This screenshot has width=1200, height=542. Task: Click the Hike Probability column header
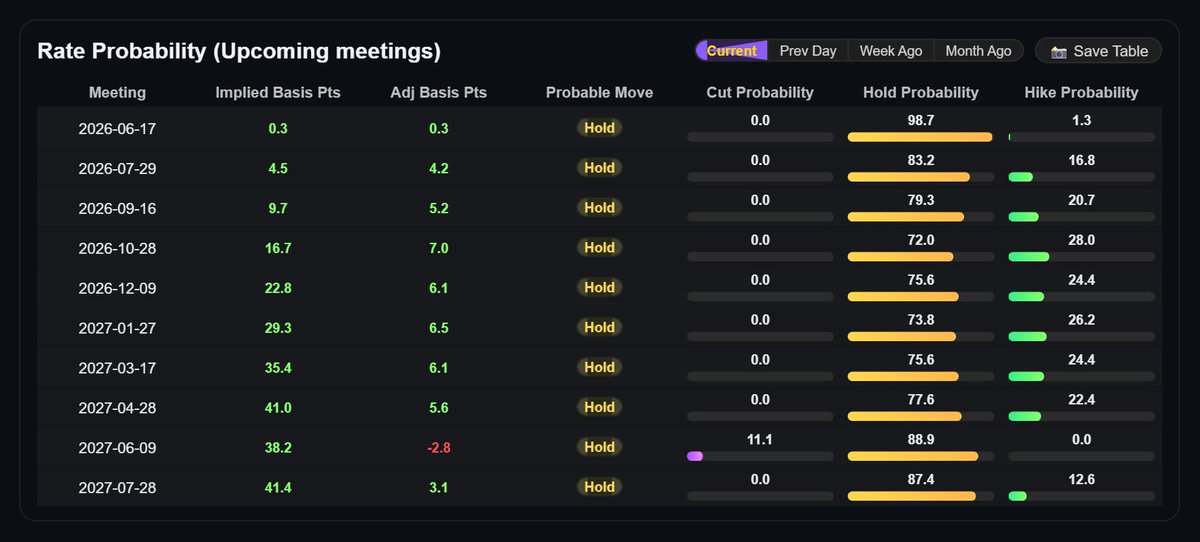1081,92
